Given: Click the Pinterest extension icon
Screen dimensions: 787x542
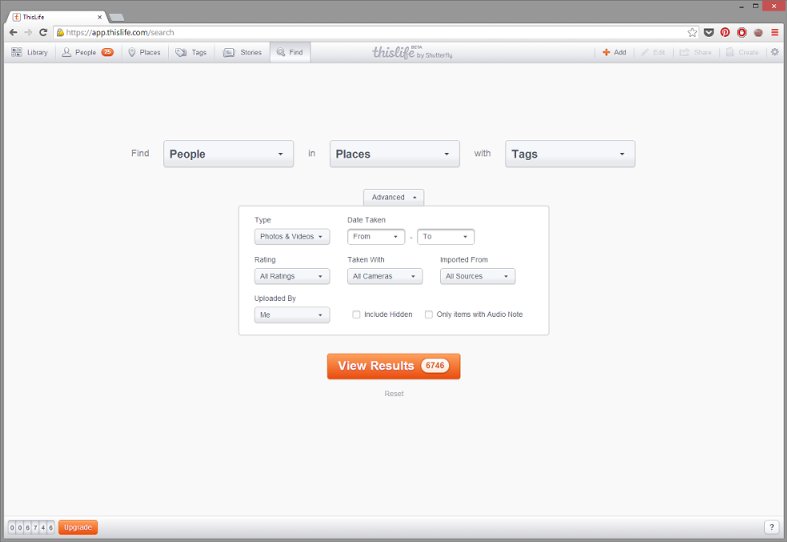Looking at the screenshot, I should point(725,32).
